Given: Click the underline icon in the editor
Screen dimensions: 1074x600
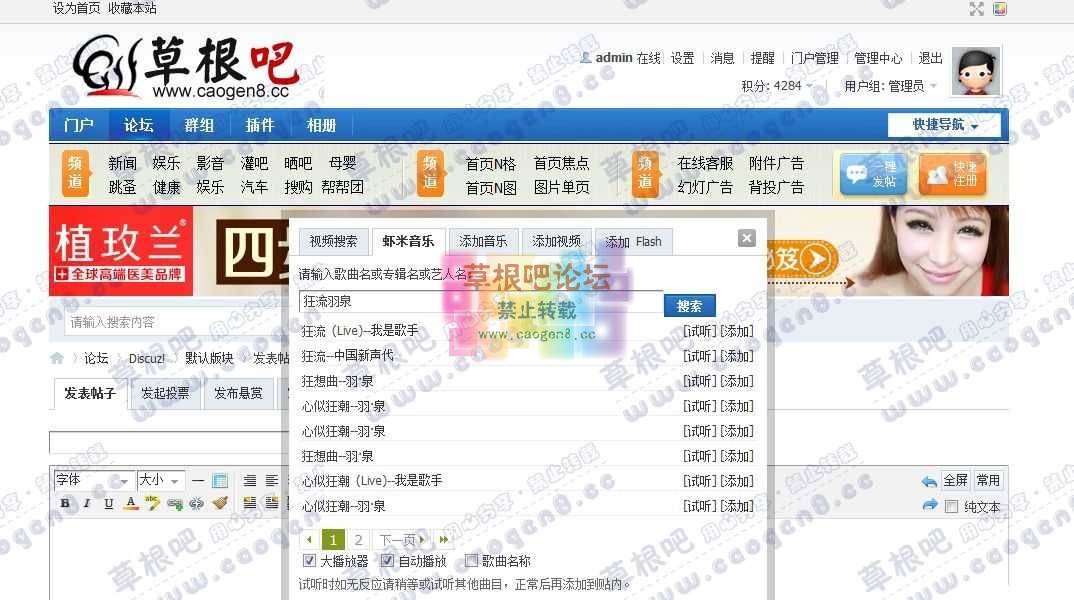Looking at the screenshot, I should pyautogui.click(x=109, y=503).
